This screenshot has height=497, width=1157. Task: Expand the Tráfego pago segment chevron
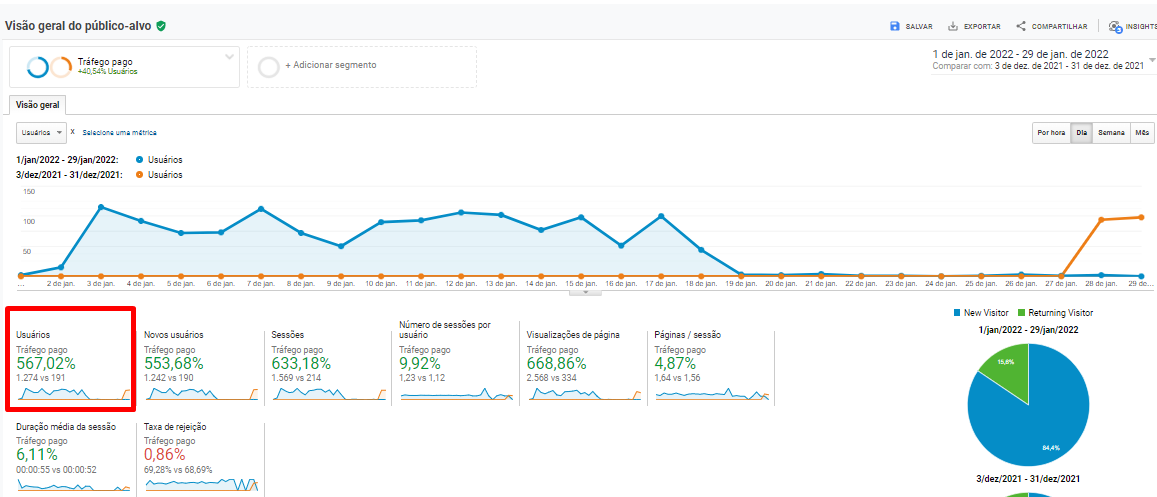point(229,56)
